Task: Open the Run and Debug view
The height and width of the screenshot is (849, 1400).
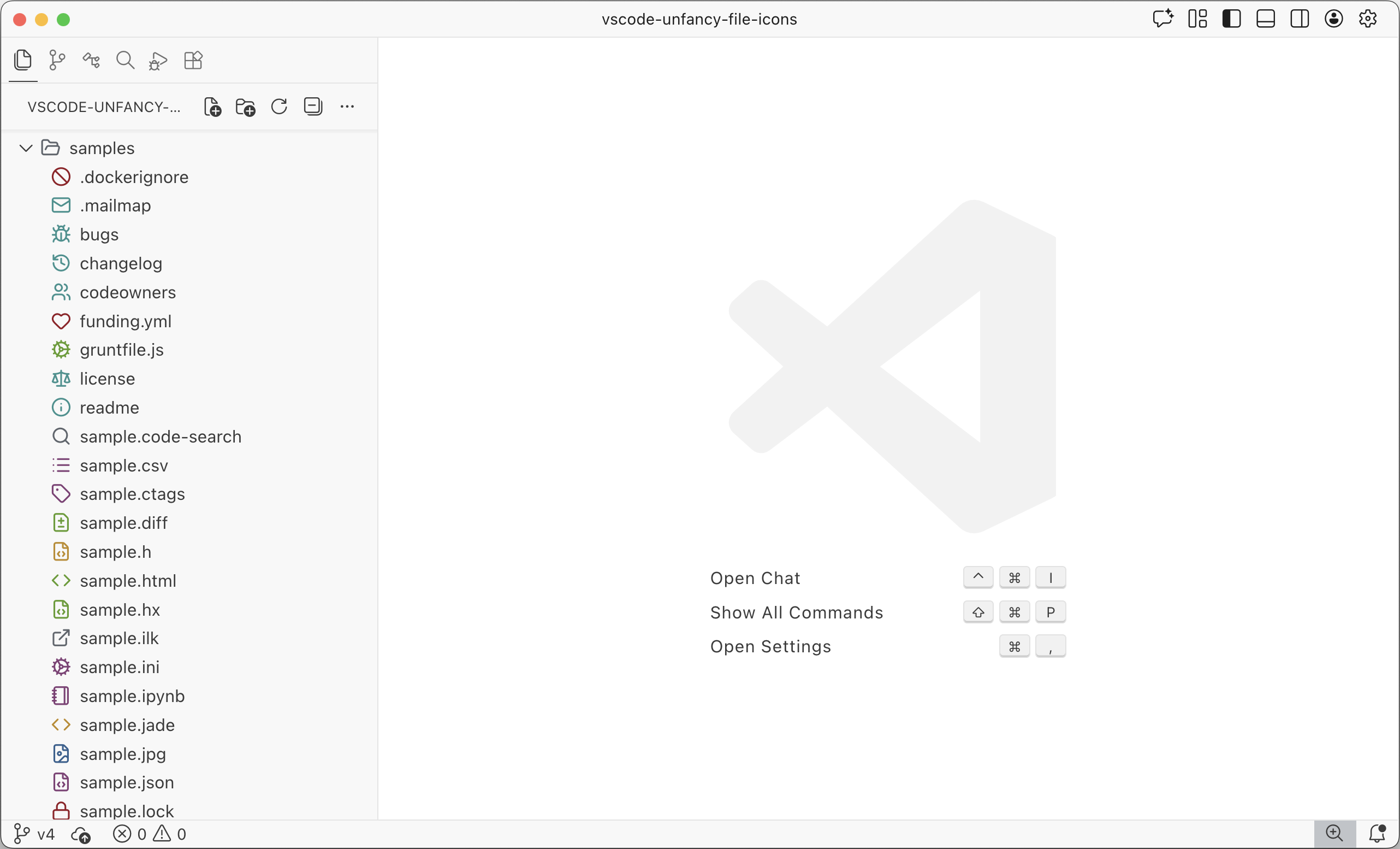Action: tap(157, 60)
